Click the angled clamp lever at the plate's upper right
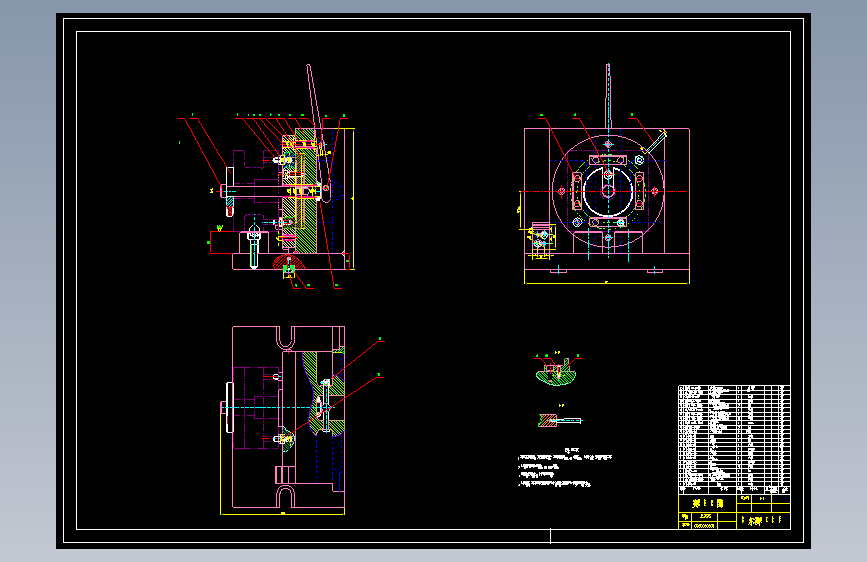 click(x=655, y=142)
